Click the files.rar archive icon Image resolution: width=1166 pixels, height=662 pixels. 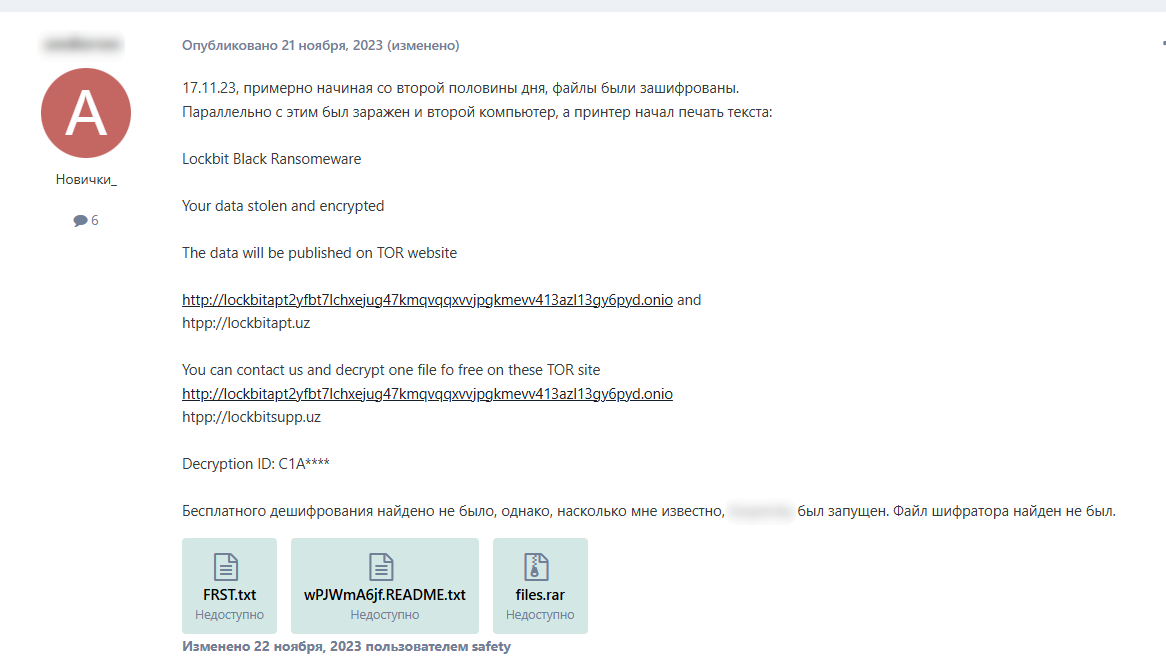click(539, 567)
